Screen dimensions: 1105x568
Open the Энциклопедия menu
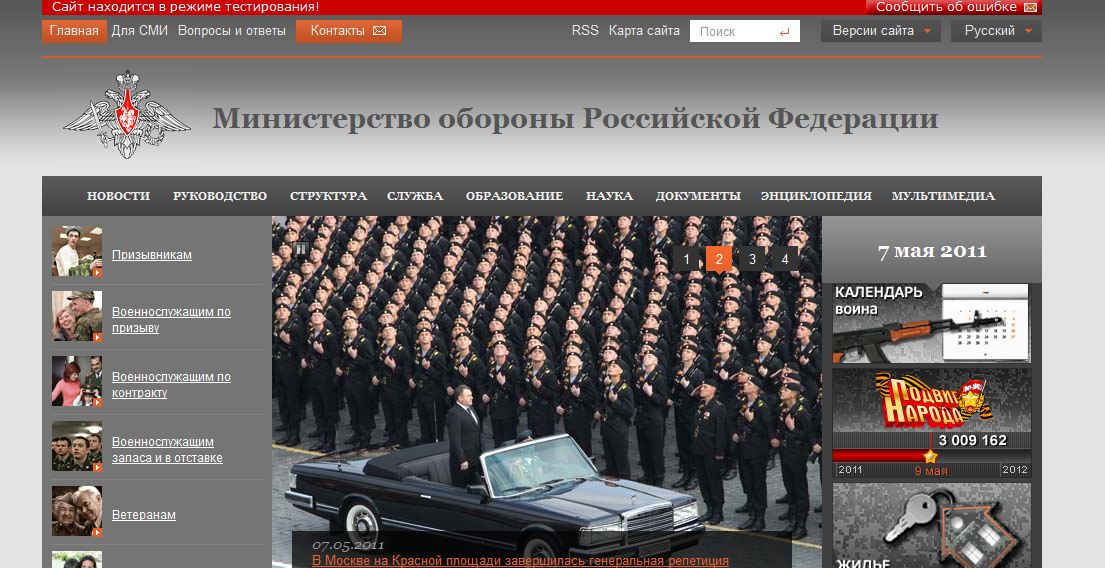point(816,196)
